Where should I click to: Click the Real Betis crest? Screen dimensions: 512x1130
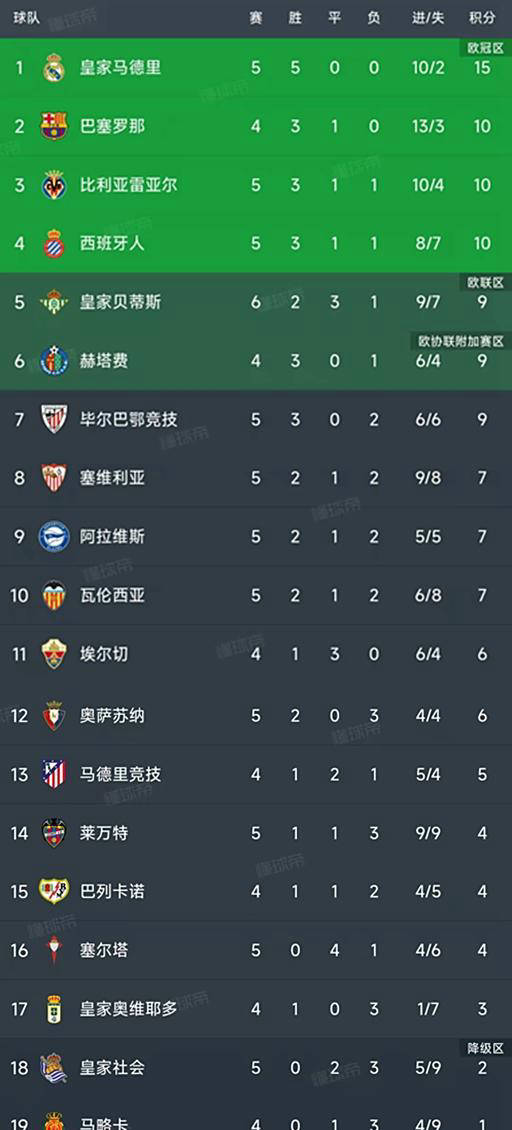(54, 302)
